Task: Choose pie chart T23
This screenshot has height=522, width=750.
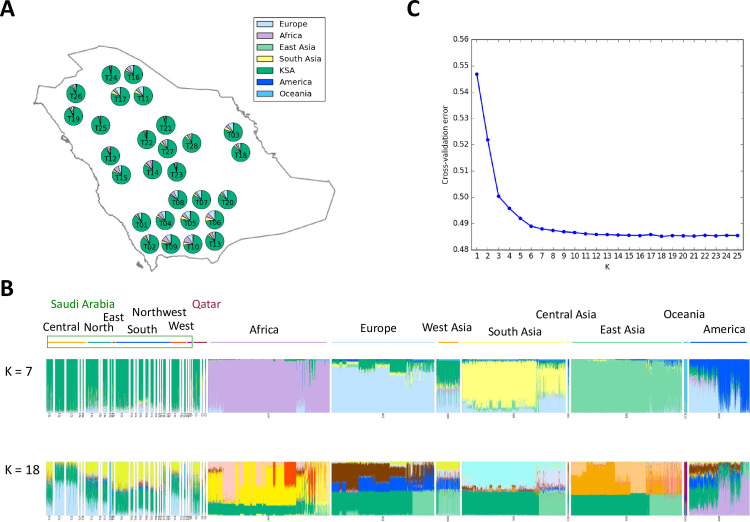Action: pos(176,172)
